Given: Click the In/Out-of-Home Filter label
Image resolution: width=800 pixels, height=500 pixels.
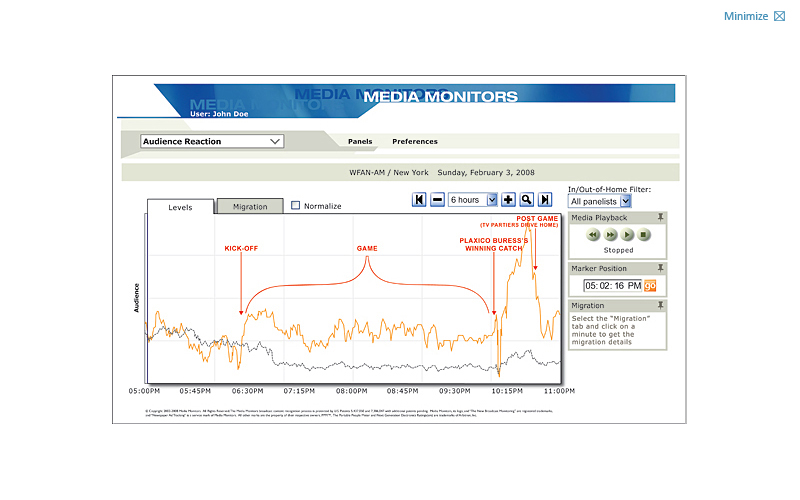Looking at the screenshot, I should coord(610,189).
